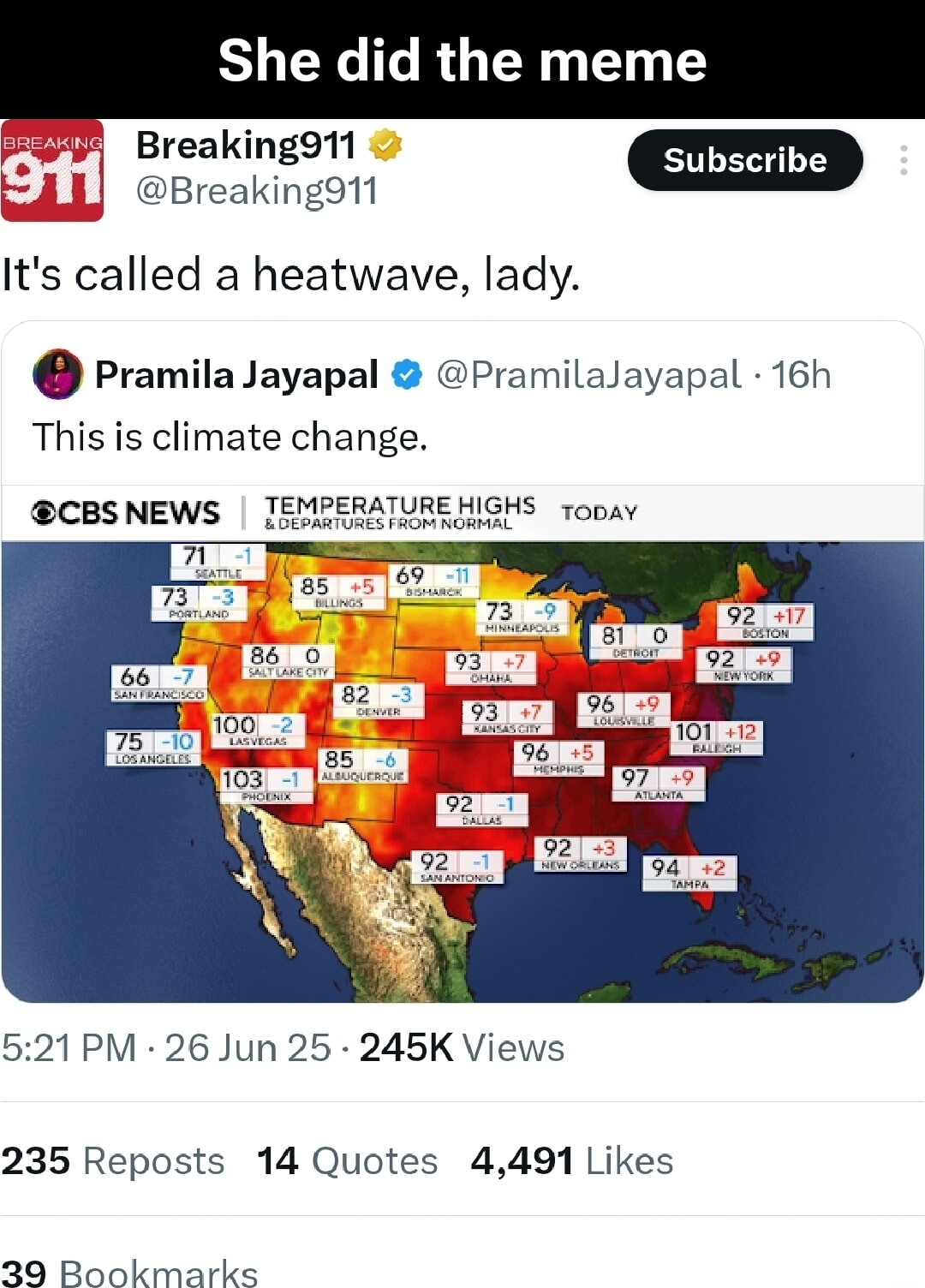Click the 5:21 PM 26 Jun 25 timestamp

pos(166,1047)
